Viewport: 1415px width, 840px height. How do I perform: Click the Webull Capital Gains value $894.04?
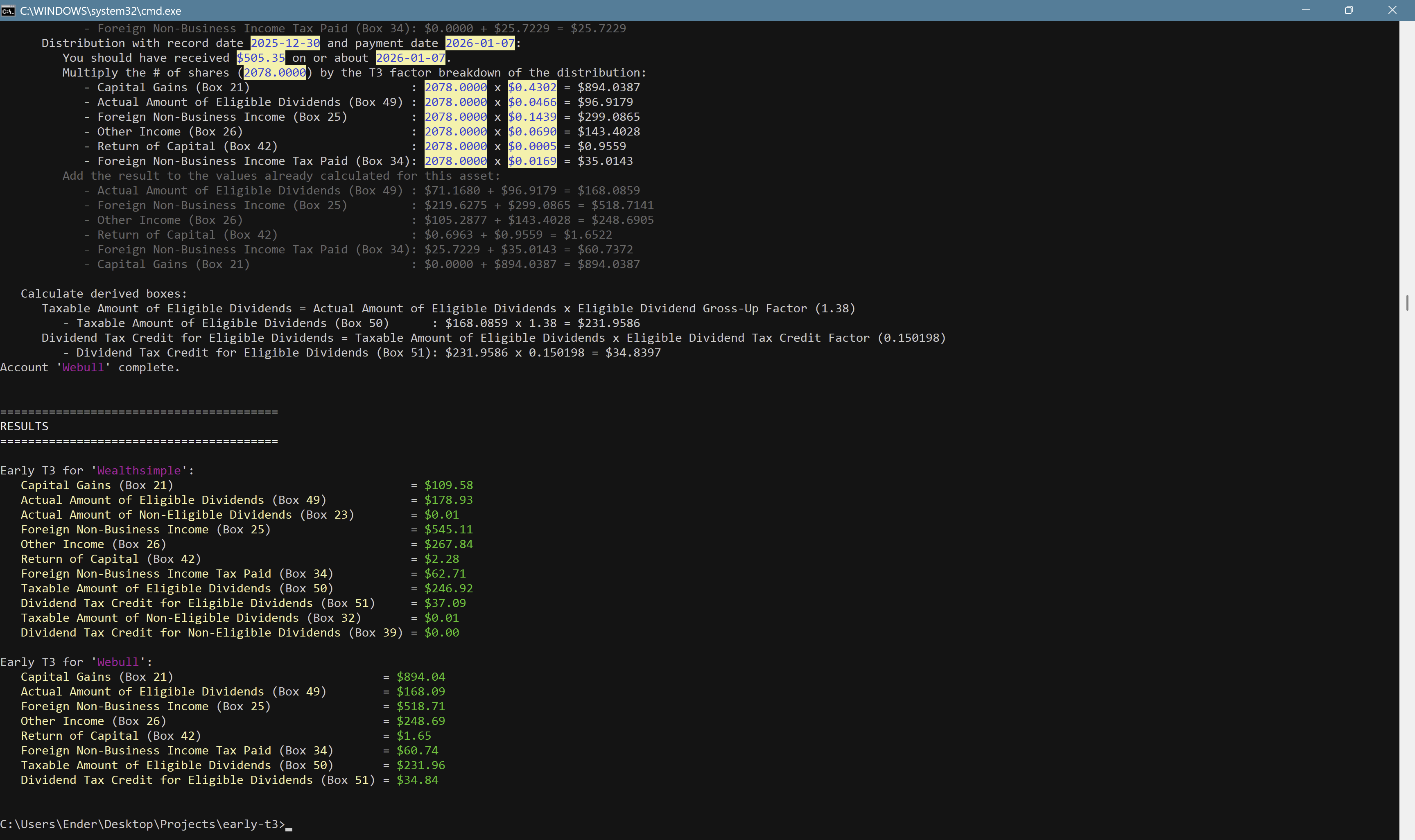(420, 676)
